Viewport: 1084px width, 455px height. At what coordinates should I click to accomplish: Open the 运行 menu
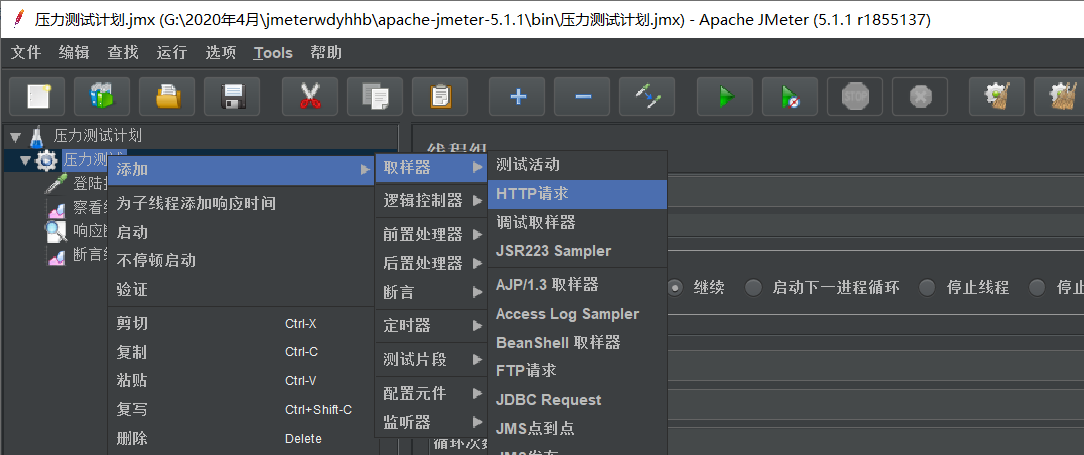(x=171, y=53)
